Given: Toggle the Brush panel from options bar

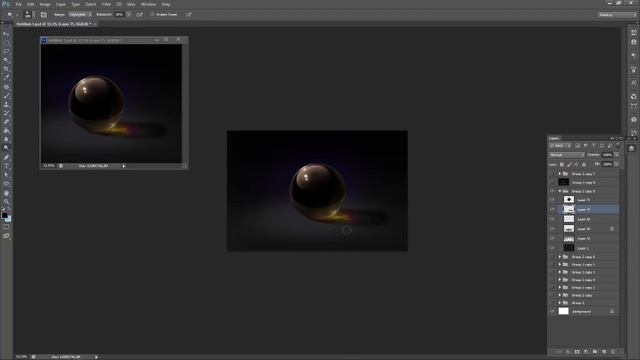Looking at the screenshot, I should tap(44, 15).
